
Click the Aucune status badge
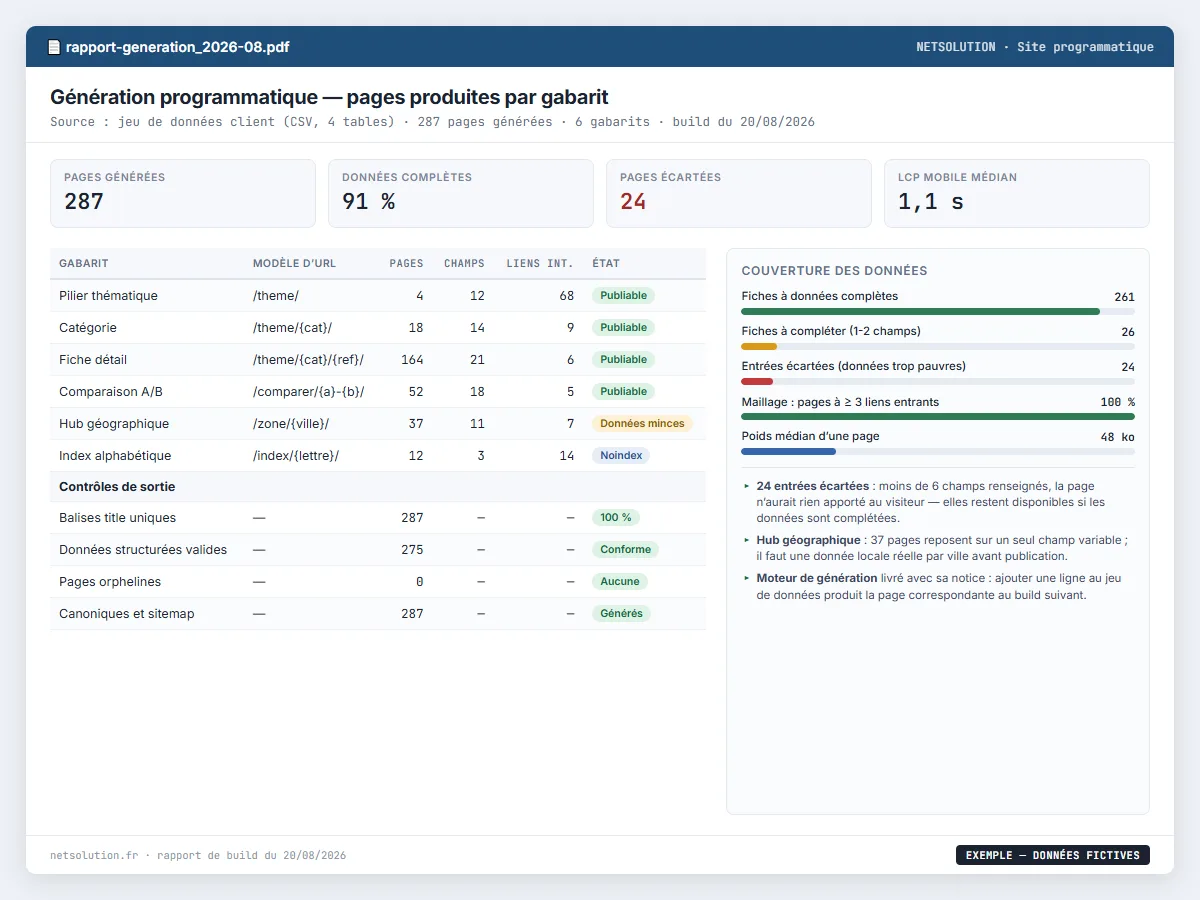click(x=620, y=582)
